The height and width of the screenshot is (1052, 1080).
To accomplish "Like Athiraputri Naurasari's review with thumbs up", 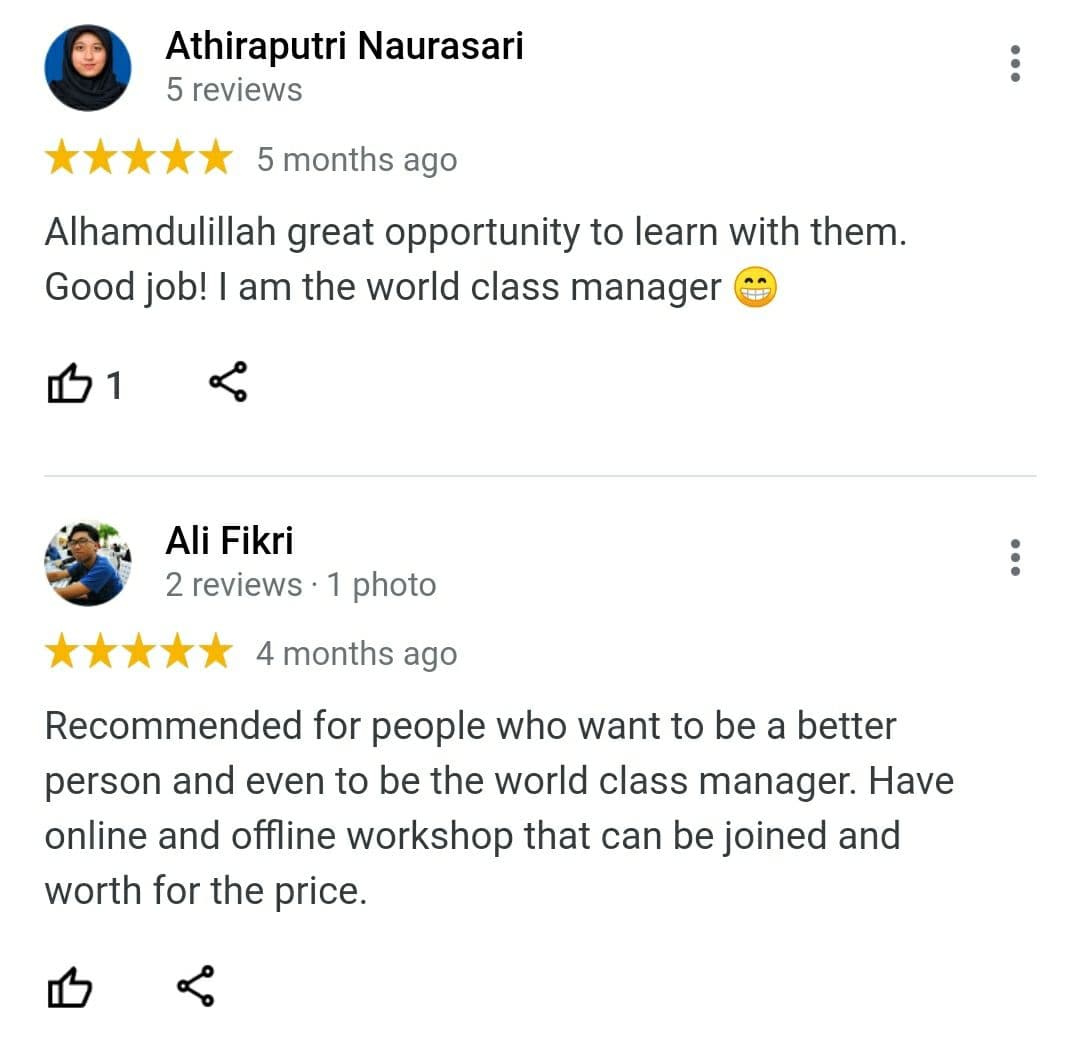I will click(x=69, y=383).
